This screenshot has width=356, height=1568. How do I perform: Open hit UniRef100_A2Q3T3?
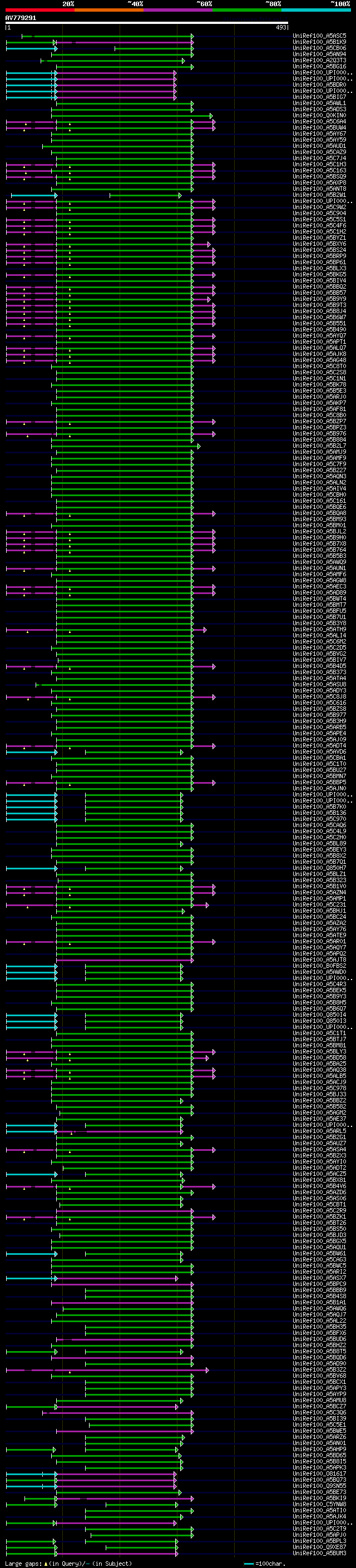coord(319,60)
